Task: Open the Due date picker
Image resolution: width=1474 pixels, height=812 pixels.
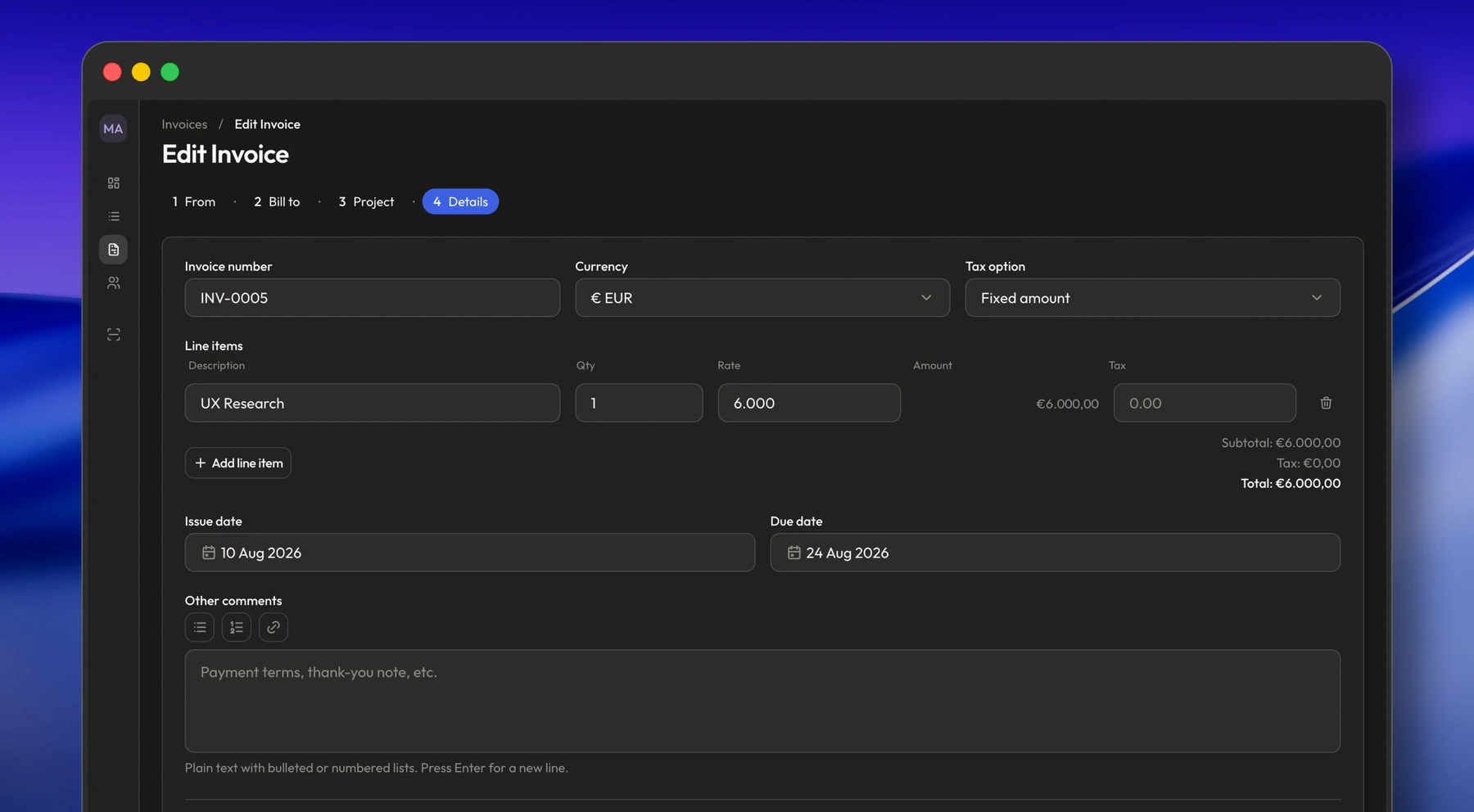Action: point(1055,553)
